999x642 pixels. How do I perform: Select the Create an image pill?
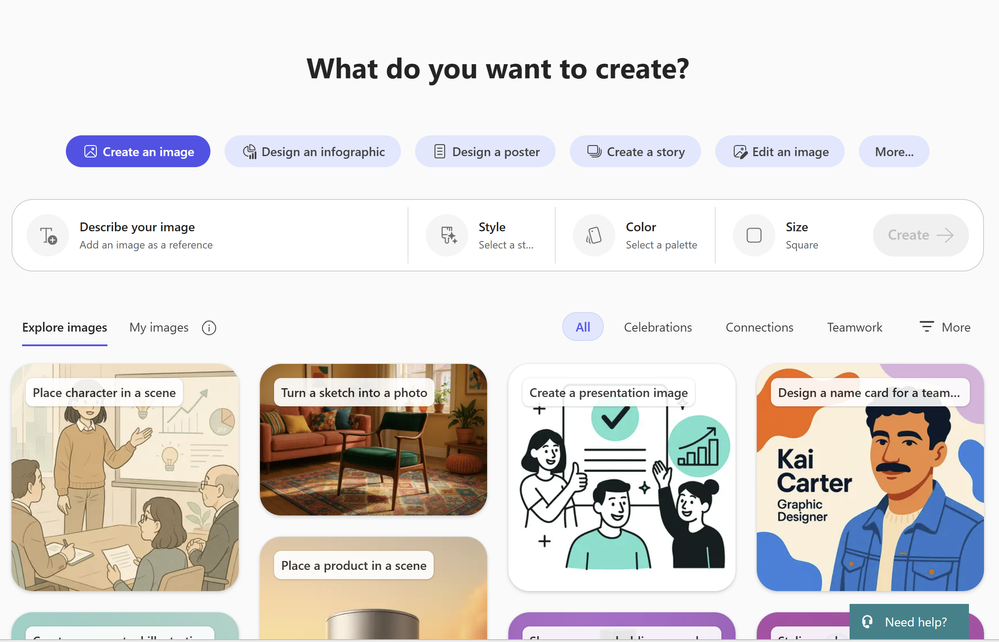138,152
